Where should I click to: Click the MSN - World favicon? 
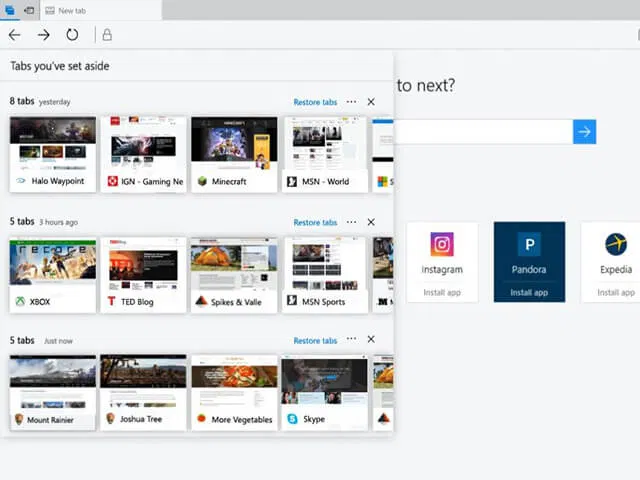292,181
